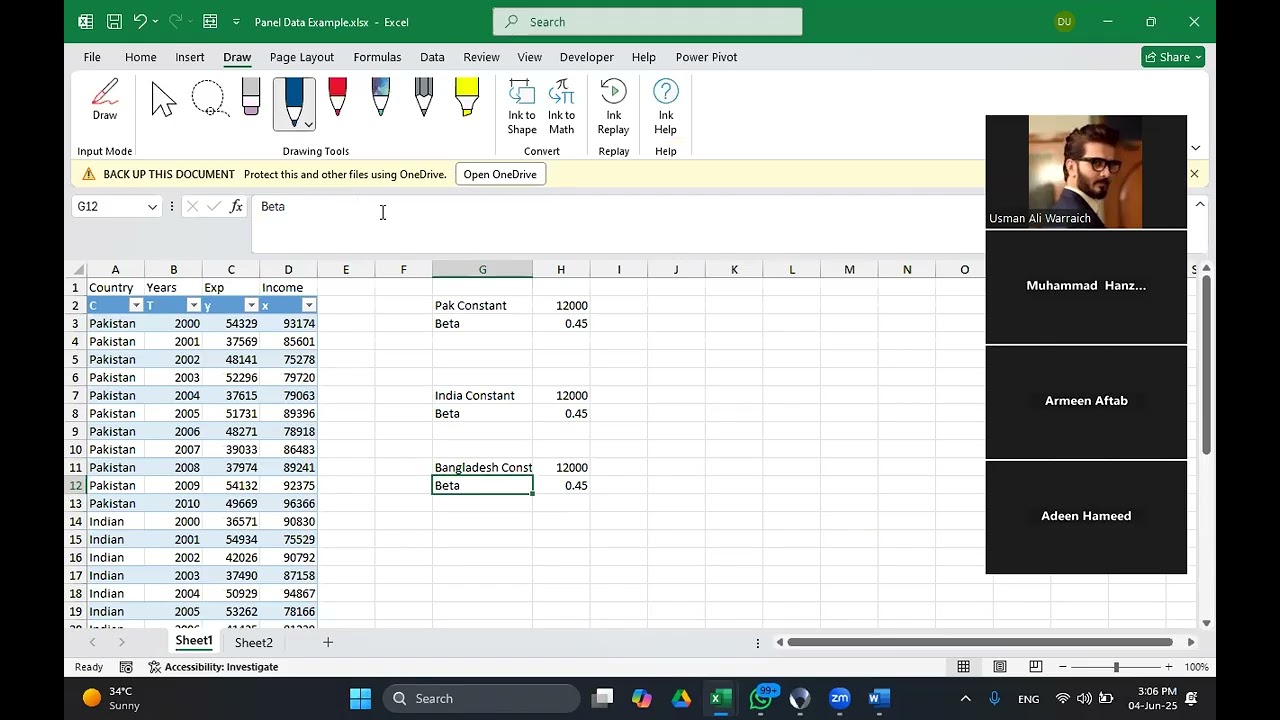Open the Formulas tab
The width and height of the screenshot is (1280, 720).
377,57
